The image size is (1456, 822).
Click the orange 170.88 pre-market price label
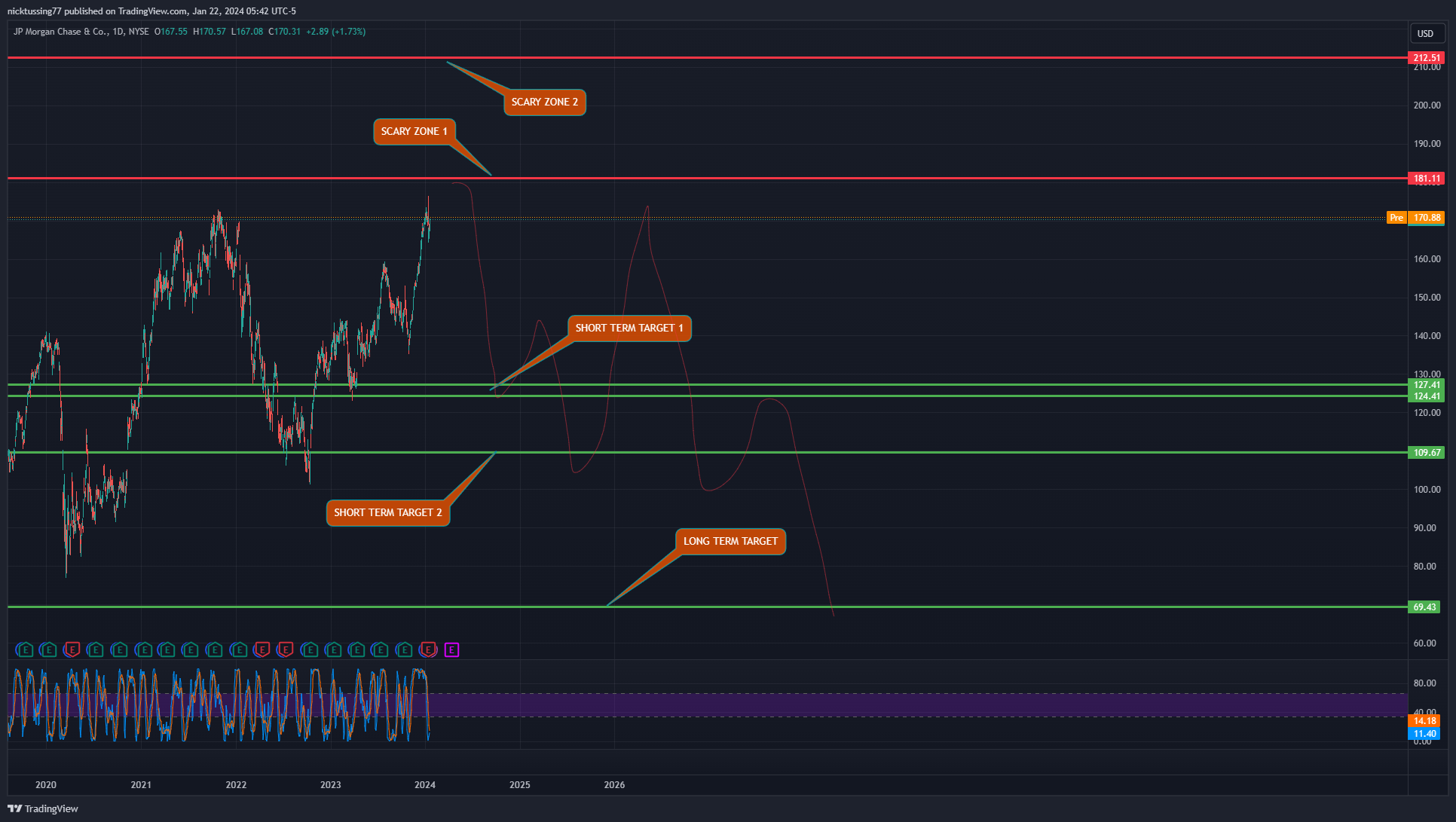tap(1426, 218)
